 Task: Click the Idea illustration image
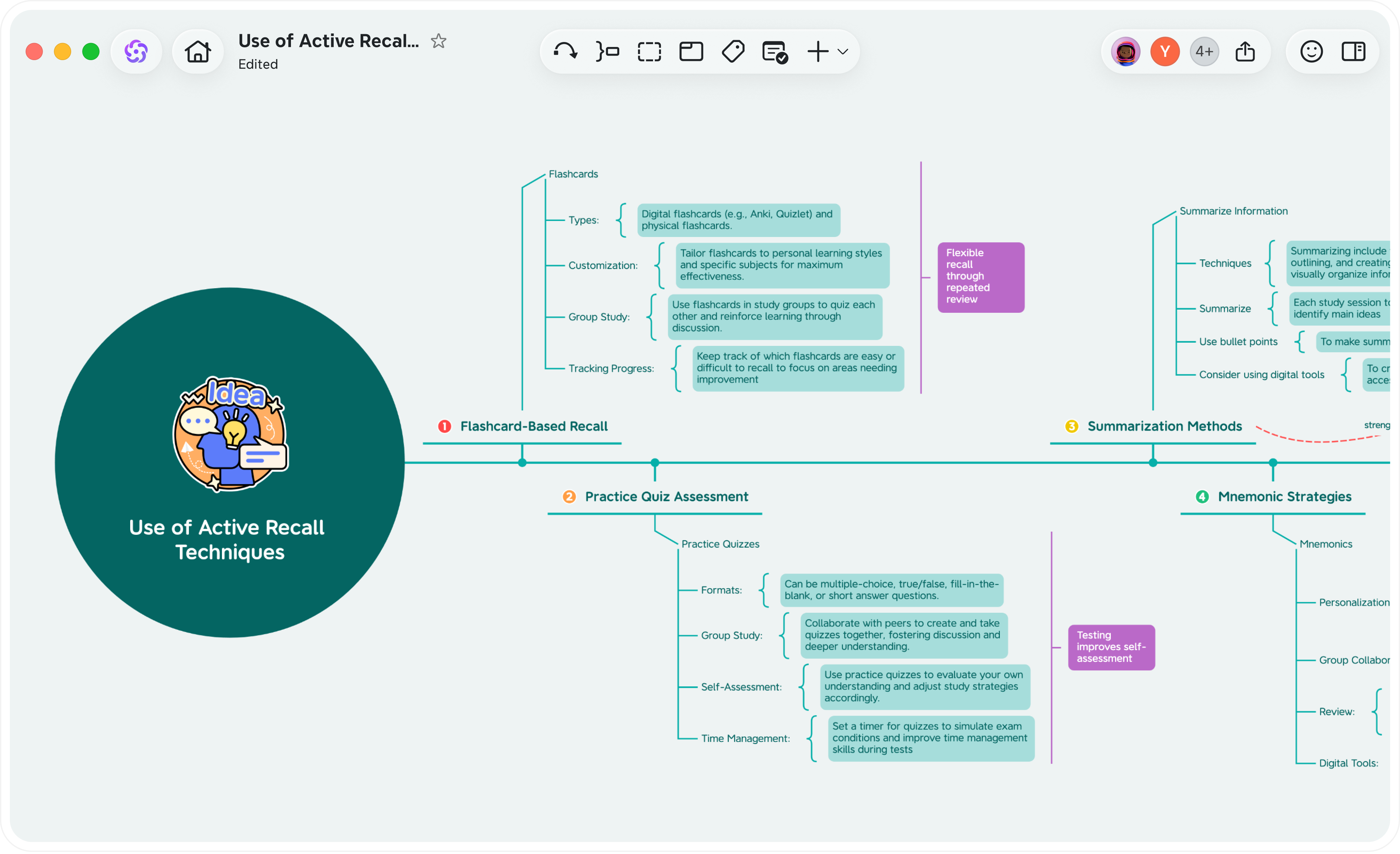230,434
